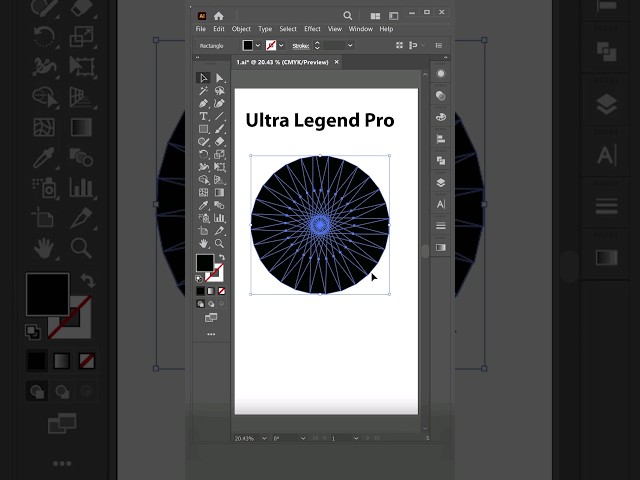Enable Draw Inside mode
640x480 pixels.
click(x=221, y=304)
